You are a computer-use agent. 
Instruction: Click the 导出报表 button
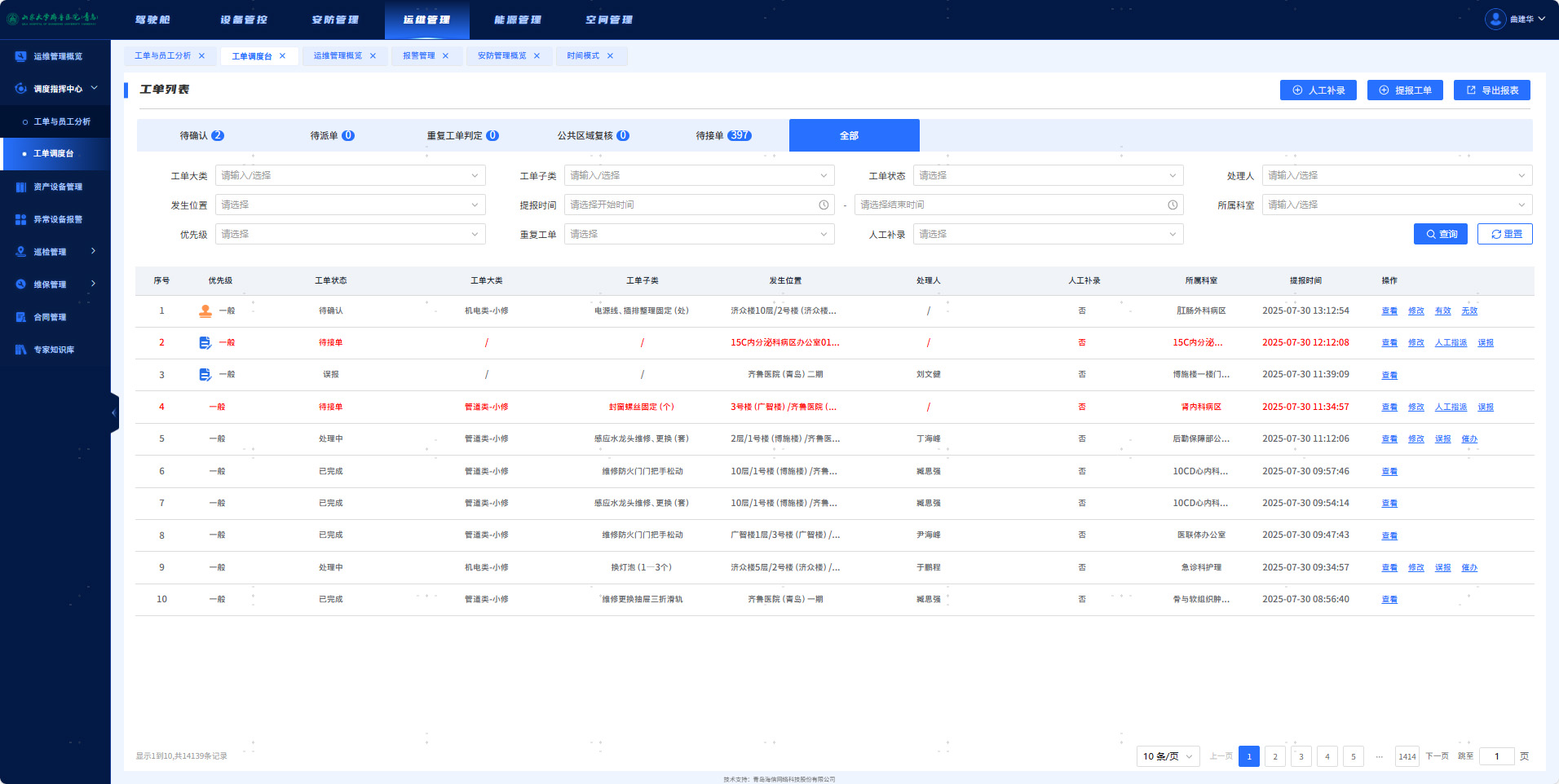(x=1492, y=90)
